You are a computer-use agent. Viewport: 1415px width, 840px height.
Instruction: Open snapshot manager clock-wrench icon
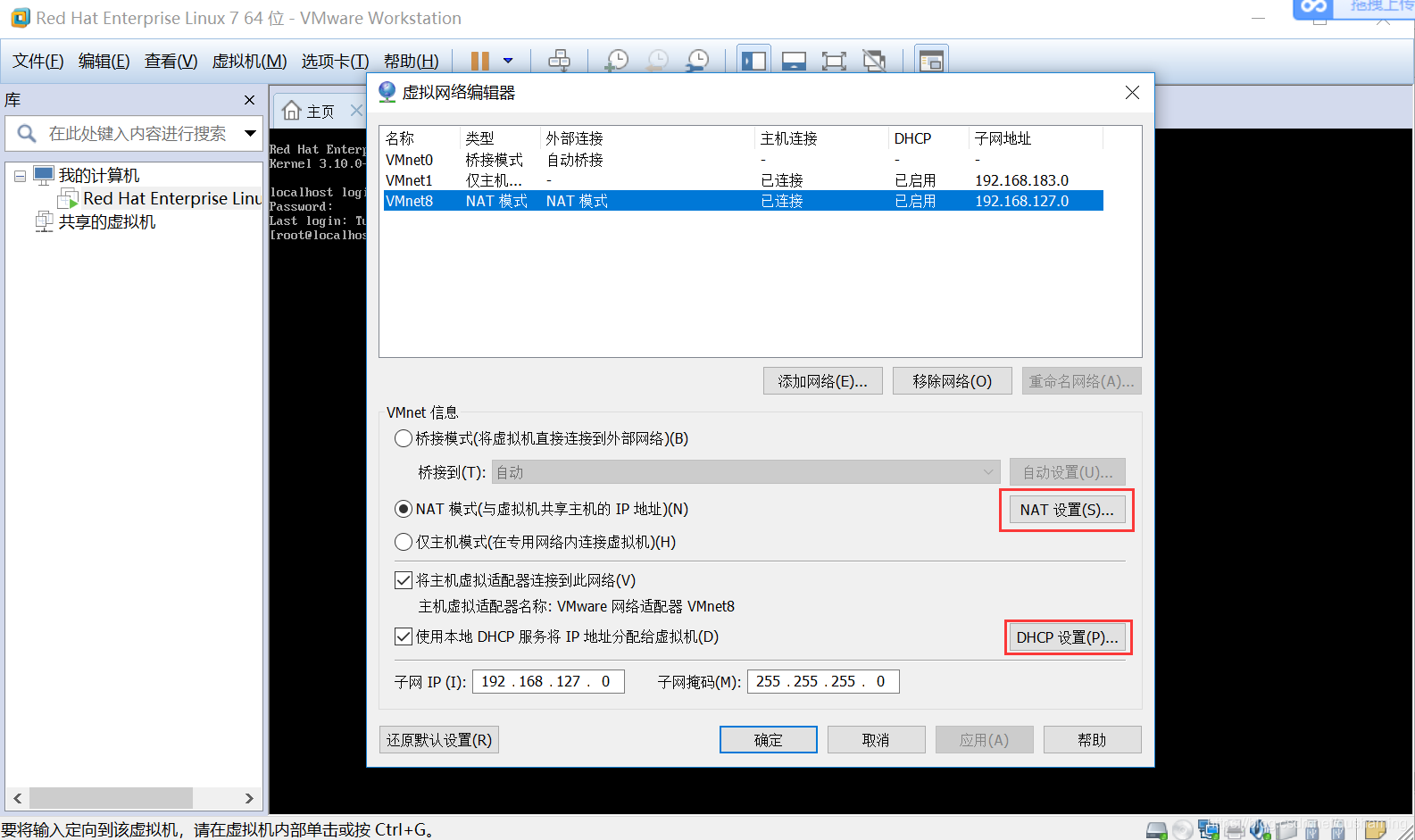[x=696, y=61]
